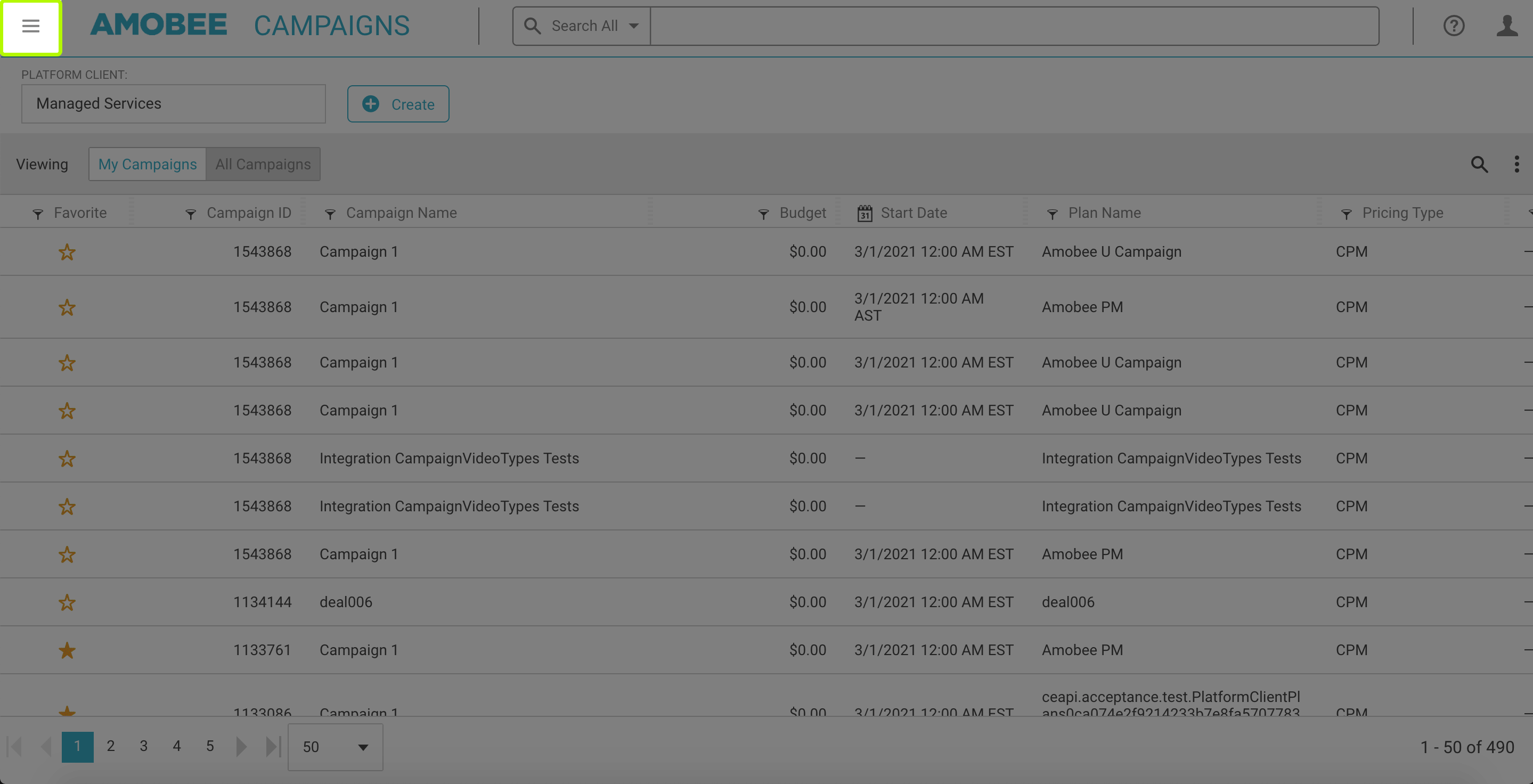Unfavorite campaign 1133761
1533x784 pixels.
coord(67,651)
